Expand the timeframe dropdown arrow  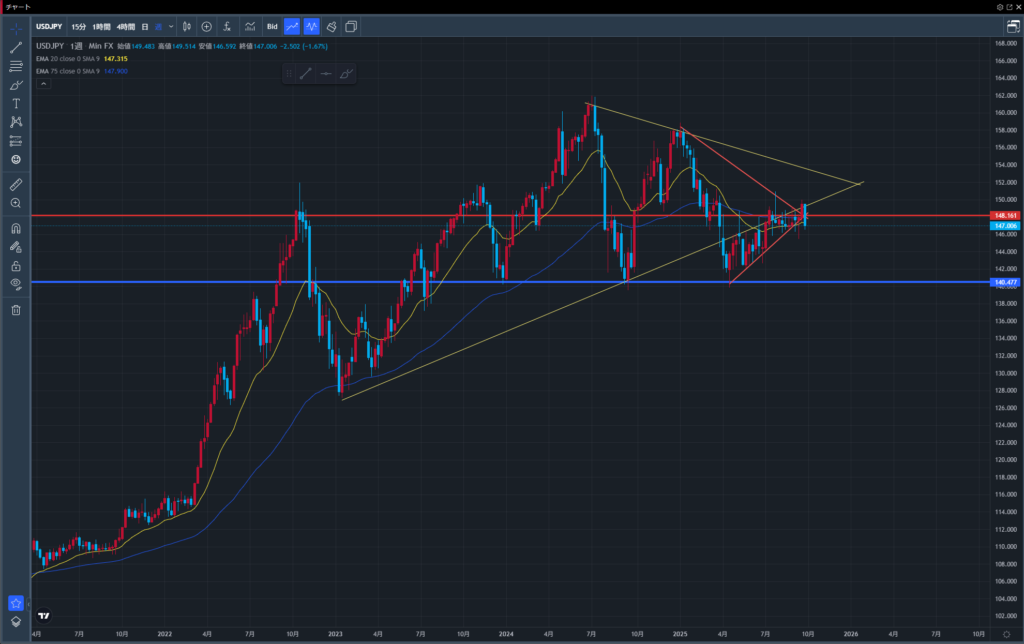click(x=171, y=26)
